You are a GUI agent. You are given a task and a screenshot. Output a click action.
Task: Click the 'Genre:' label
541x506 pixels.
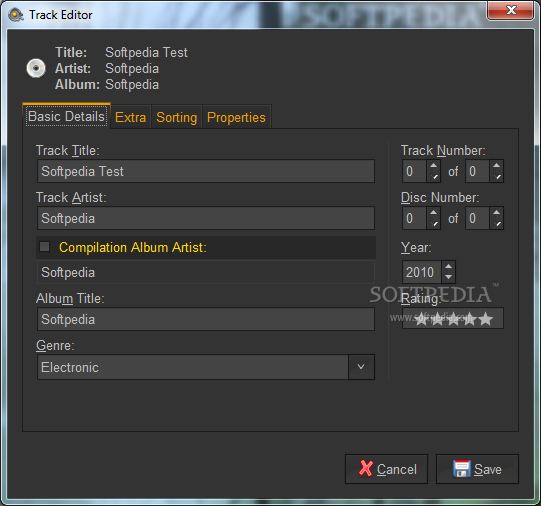55,345
